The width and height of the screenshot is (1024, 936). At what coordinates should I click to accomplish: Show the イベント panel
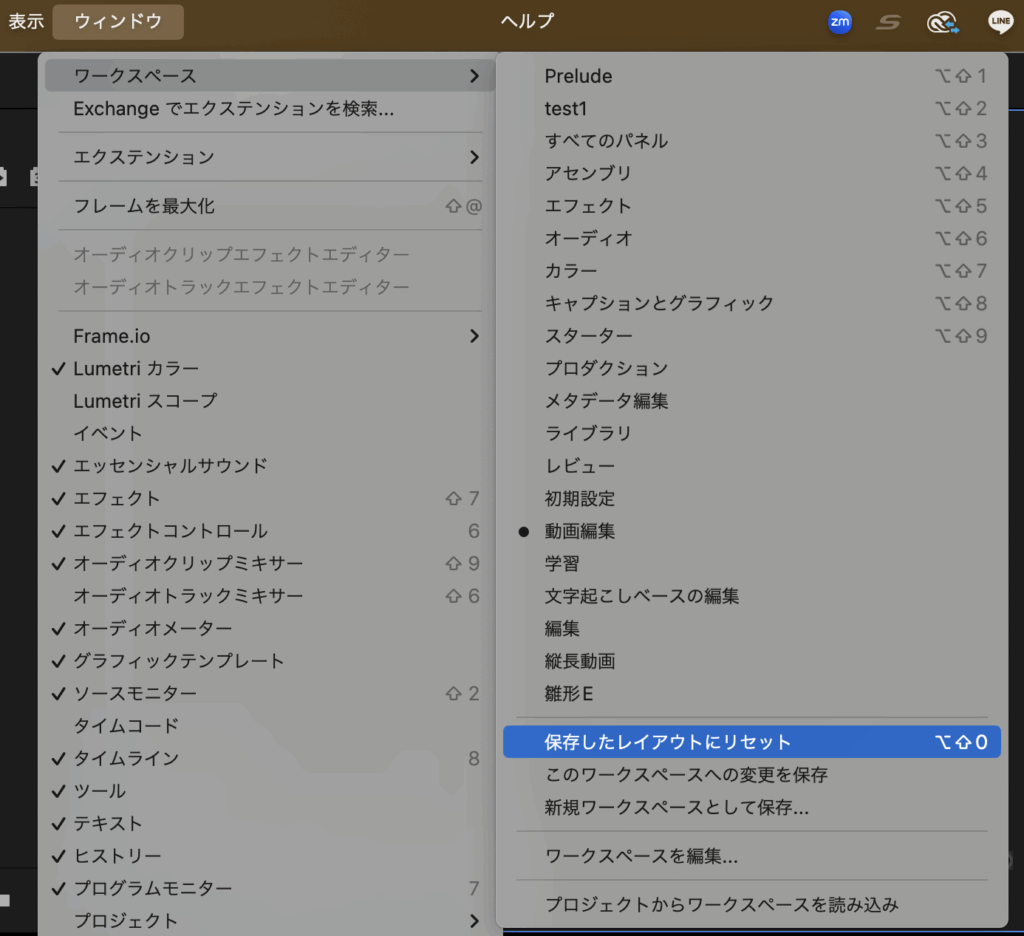pos(270,433)
